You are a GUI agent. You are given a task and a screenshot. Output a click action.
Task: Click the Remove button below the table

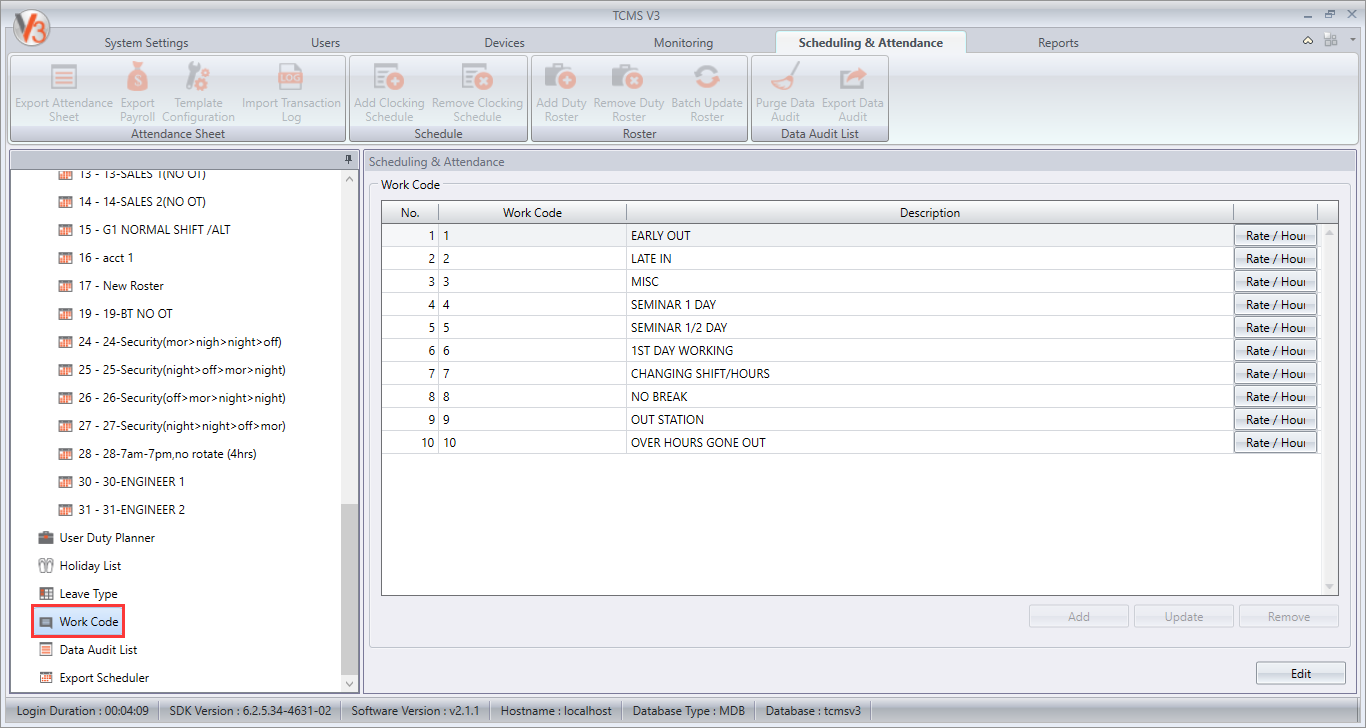pos(1289,616)
